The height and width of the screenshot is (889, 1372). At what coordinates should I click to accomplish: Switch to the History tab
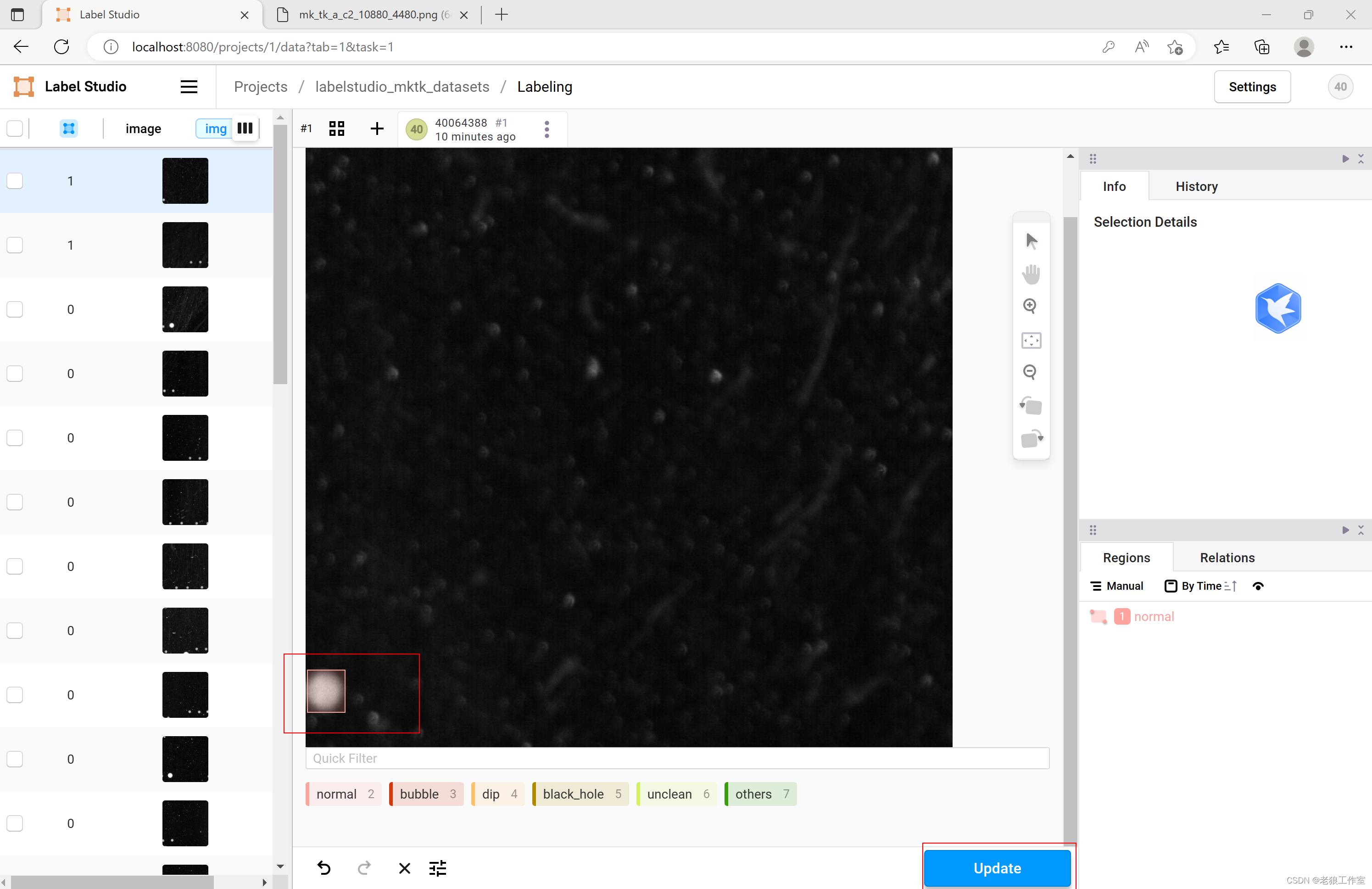[1196, 186]
